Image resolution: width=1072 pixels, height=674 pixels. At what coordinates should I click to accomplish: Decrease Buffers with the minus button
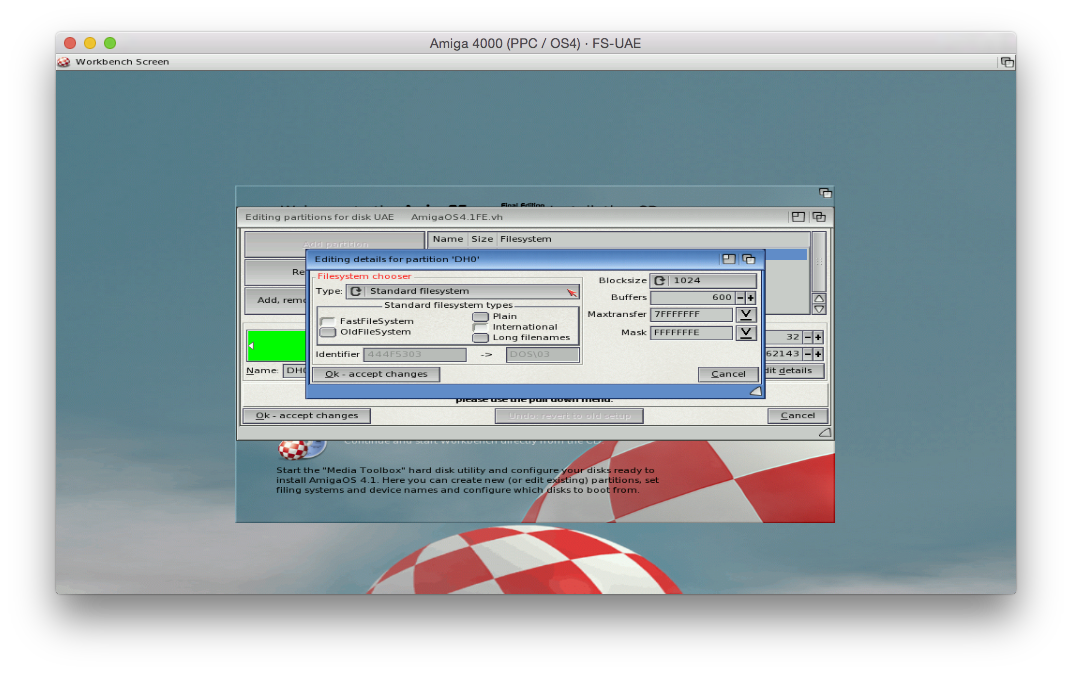740,298
